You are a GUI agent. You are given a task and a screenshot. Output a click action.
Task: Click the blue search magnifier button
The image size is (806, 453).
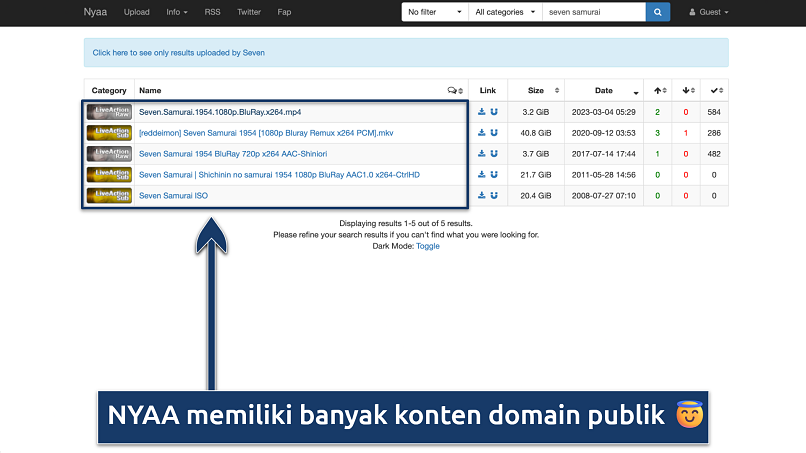click(x=658, y=13)
